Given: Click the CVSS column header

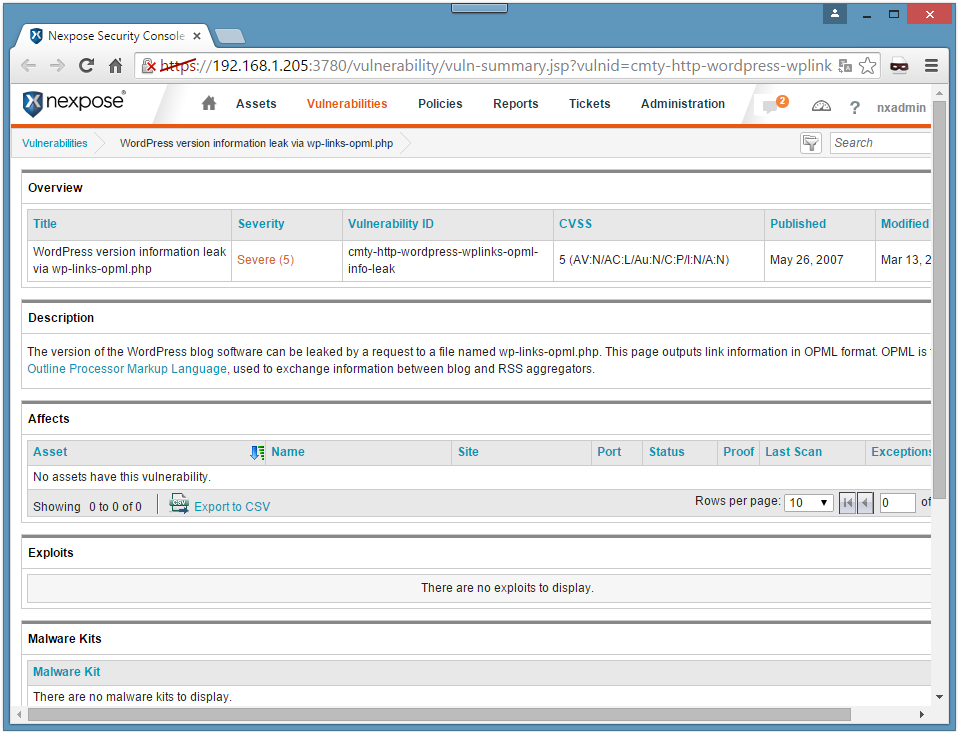Looking at the screenshot, I should click(576, 224).
